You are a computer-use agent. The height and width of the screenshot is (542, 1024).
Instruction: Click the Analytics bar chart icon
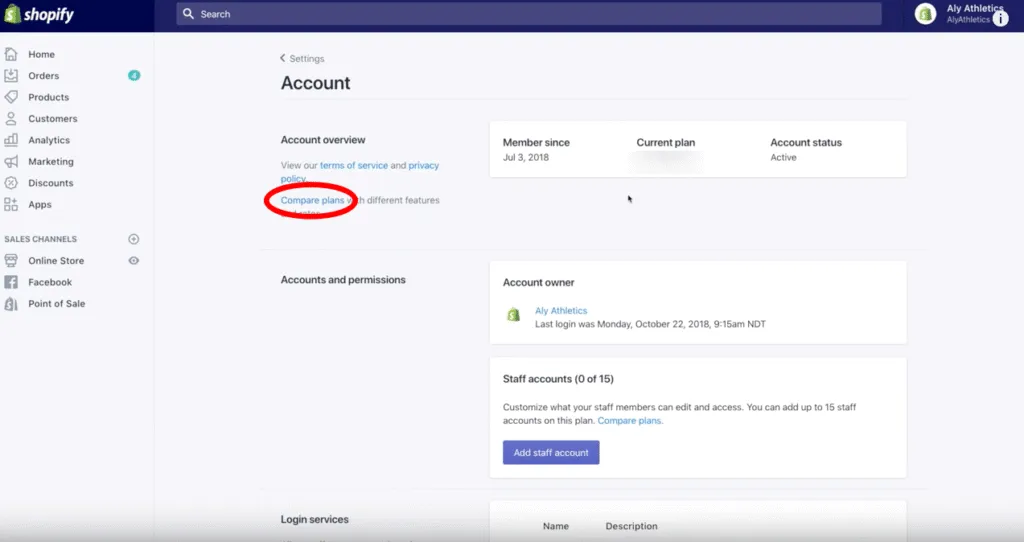click(11, 140)
